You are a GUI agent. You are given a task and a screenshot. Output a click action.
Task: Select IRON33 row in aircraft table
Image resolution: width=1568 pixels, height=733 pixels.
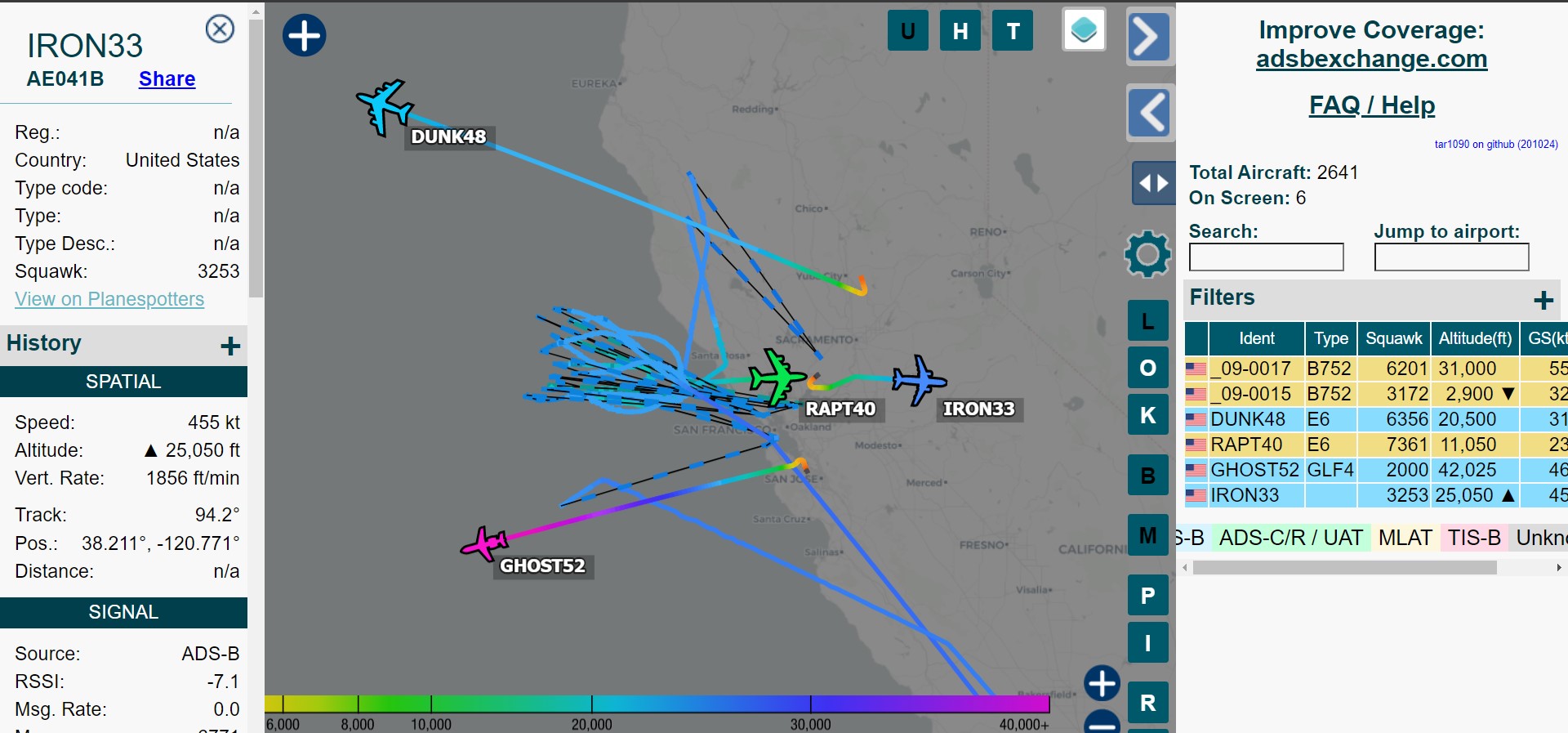[1376, 495]
